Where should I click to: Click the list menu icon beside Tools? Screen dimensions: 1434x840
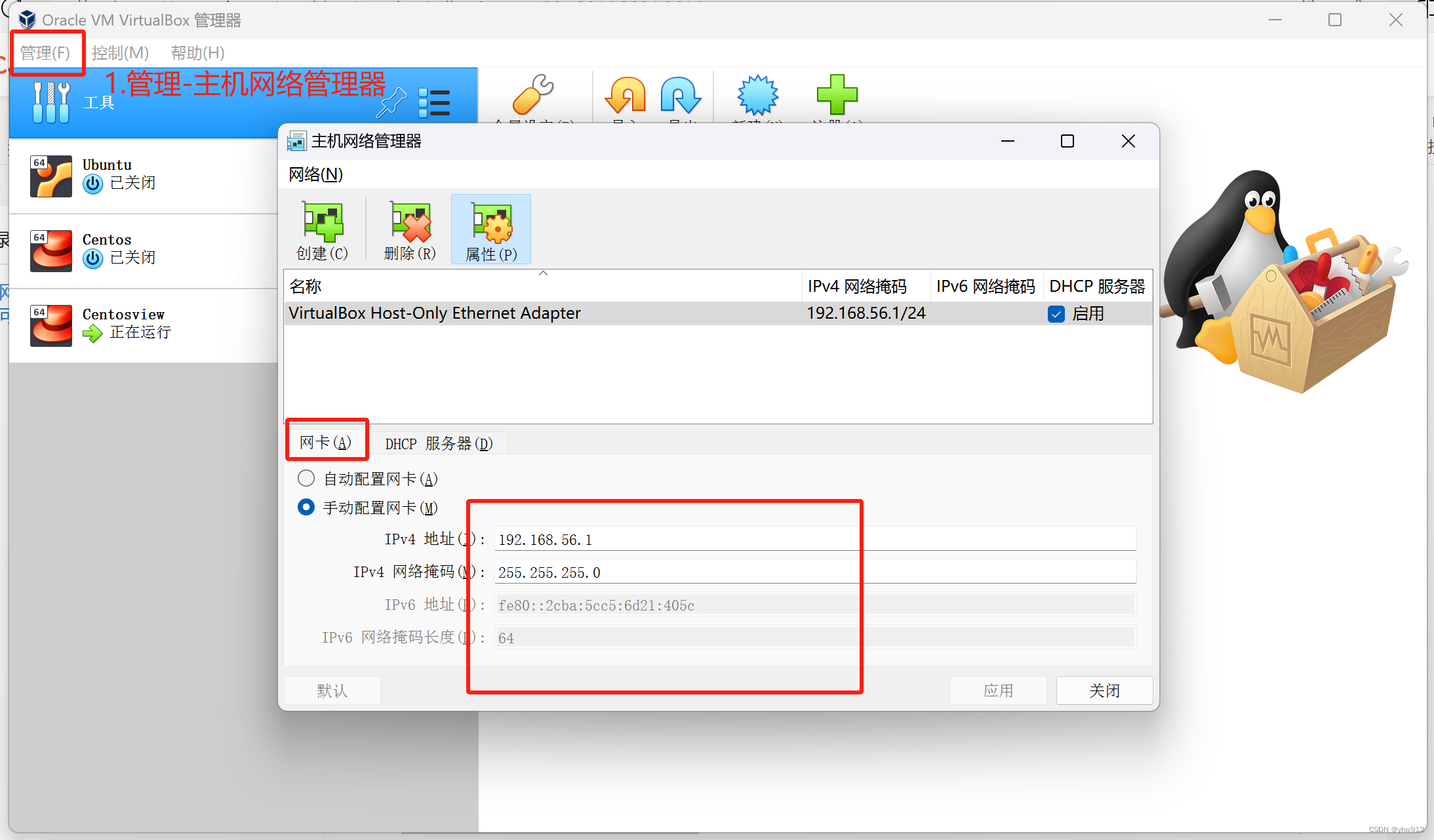click(x=434, y=103)
